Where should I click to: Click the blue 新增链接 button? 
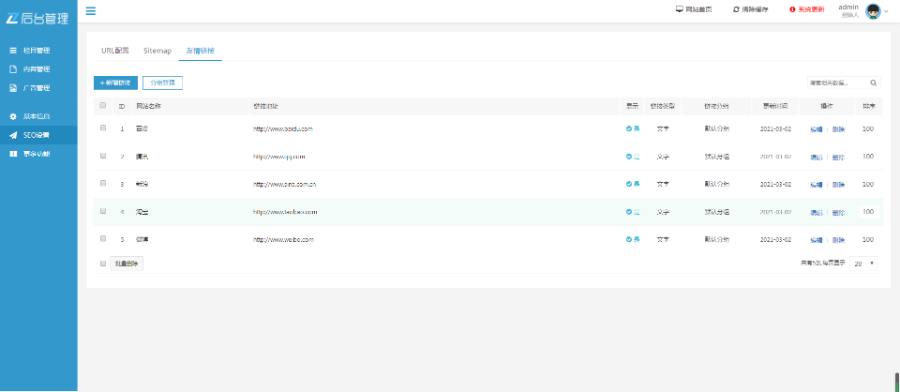pyautogui.click(x=115, y=83)
